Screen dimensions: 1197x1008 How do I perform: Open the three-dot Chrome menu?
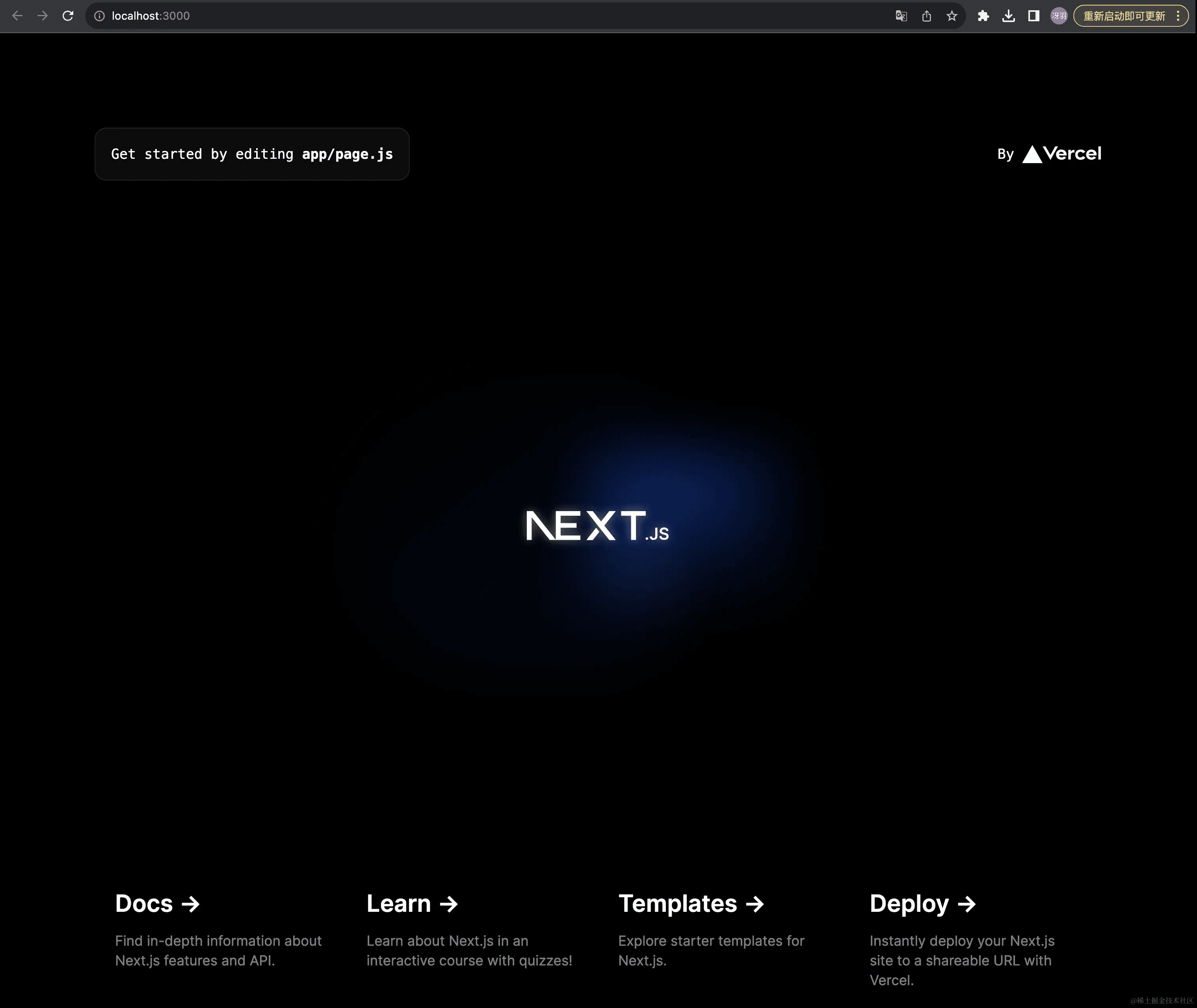tap(1178, 16)
